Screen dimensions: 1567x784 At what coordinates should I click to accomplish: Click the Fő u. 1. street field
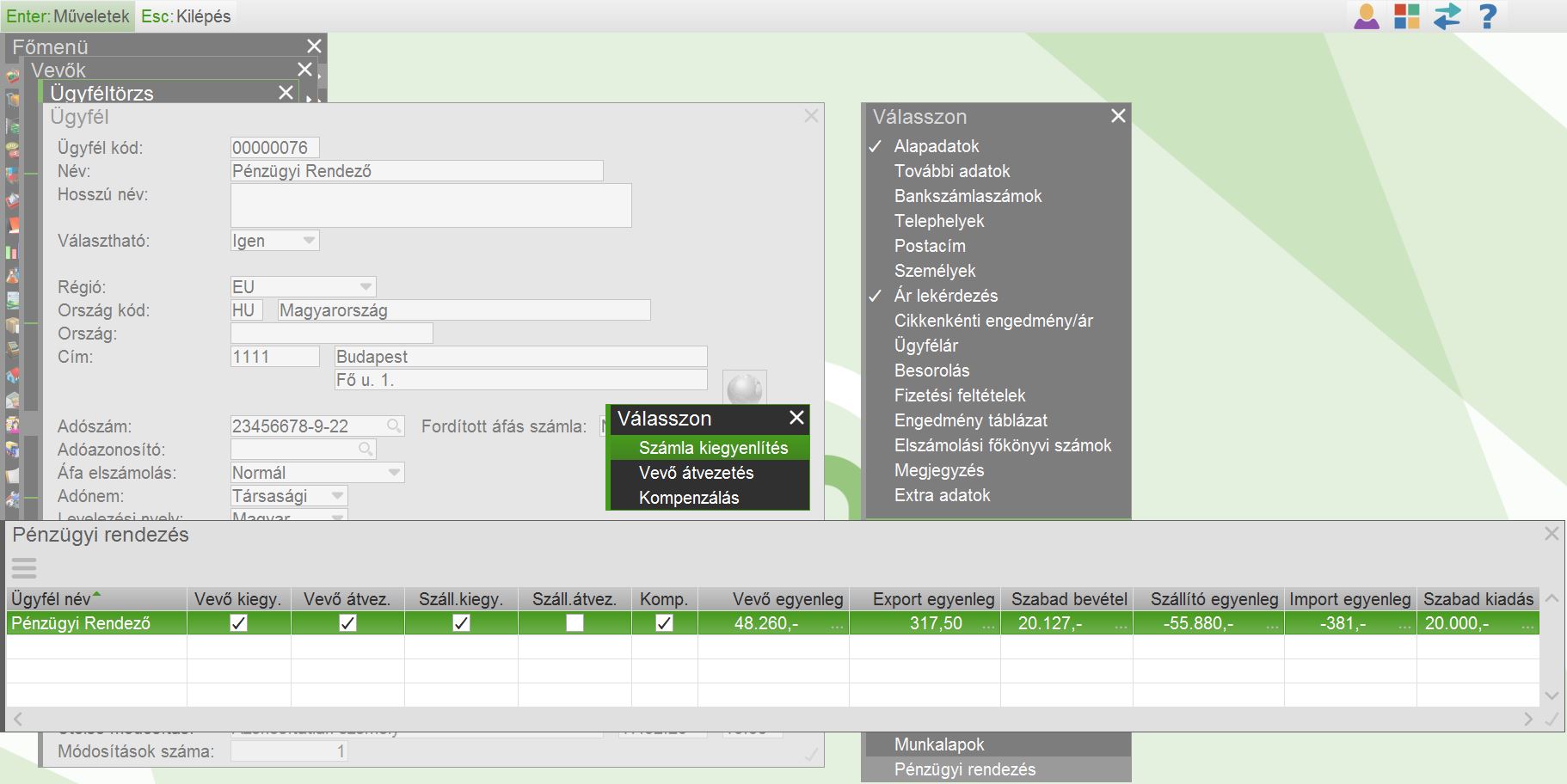(x=520, y=380)
